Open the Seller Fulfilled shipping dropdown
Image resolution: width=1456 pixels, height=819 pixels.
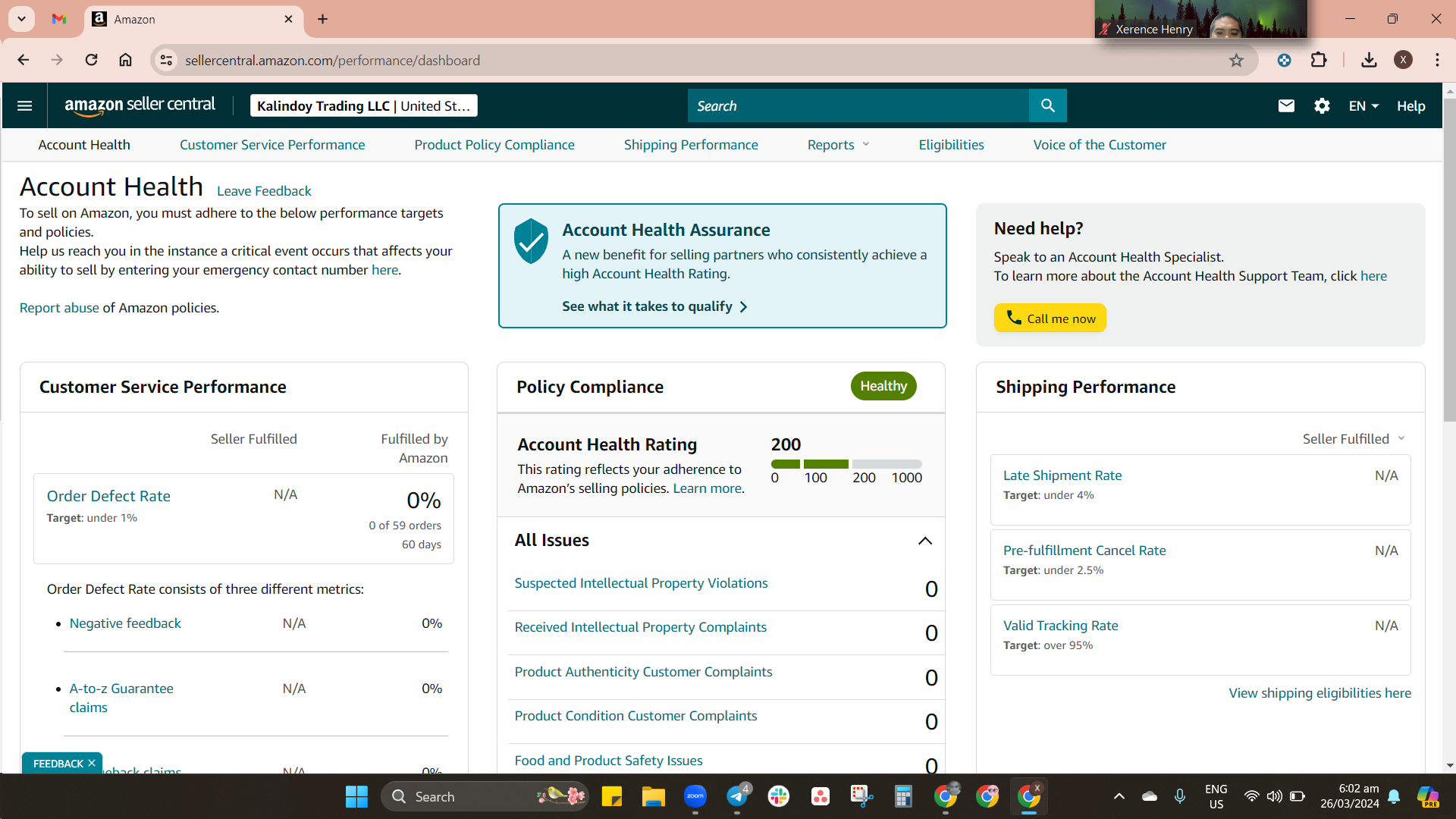pyautogui.click(x=1354, y=439)
